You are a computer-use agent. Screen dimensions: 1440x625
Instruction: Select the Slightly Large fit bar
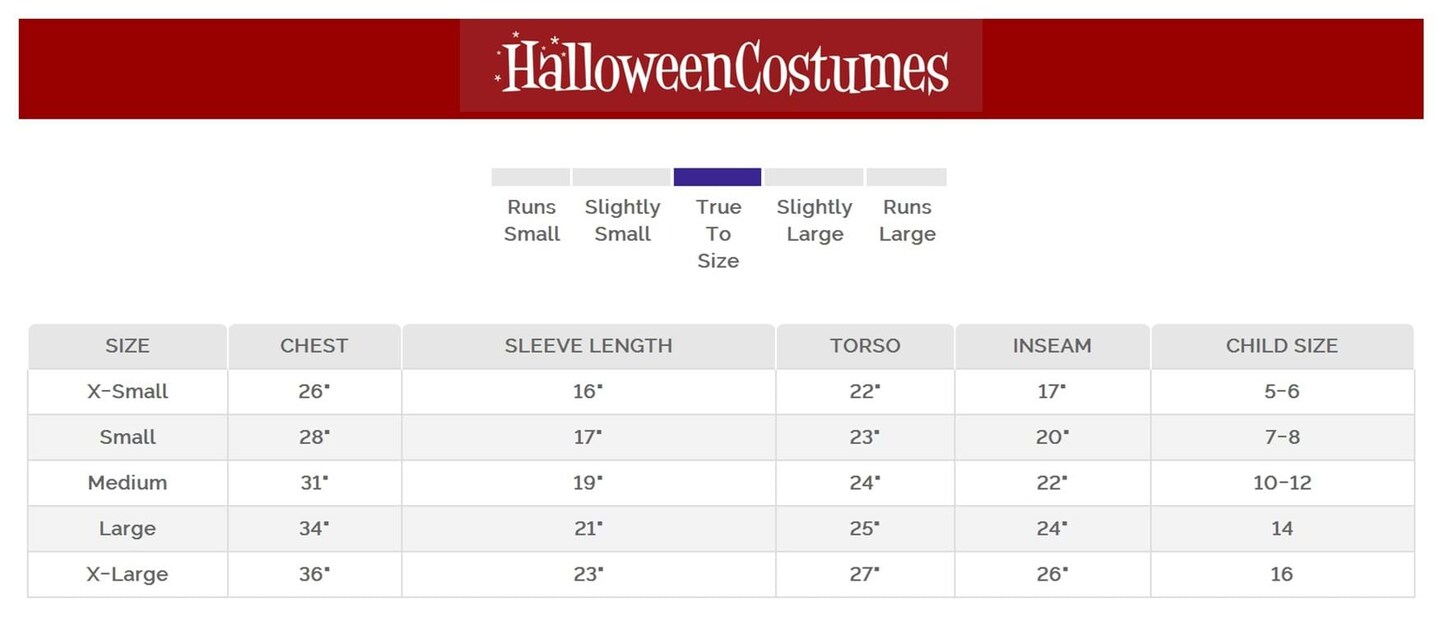(814, 178)
